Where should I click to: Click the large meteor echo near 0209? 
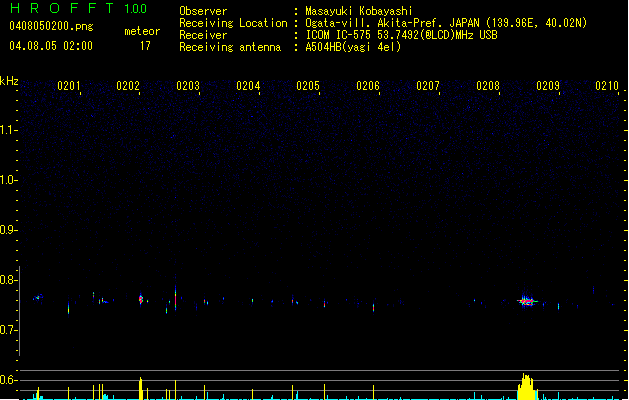(x=527, y=301)
